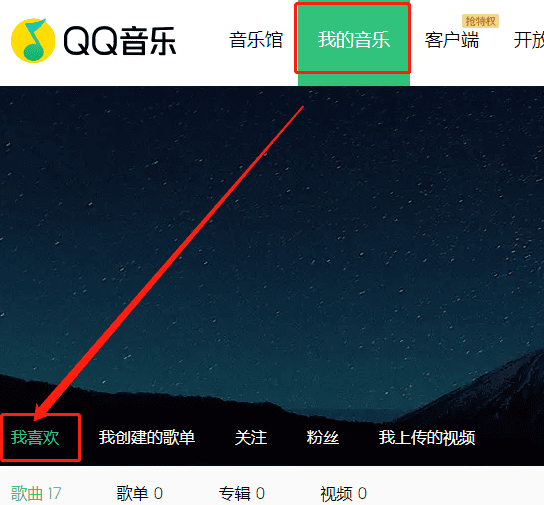Click the 抢特权 badge above 客户端
544x505 pixels.
(x=481, y=21)
